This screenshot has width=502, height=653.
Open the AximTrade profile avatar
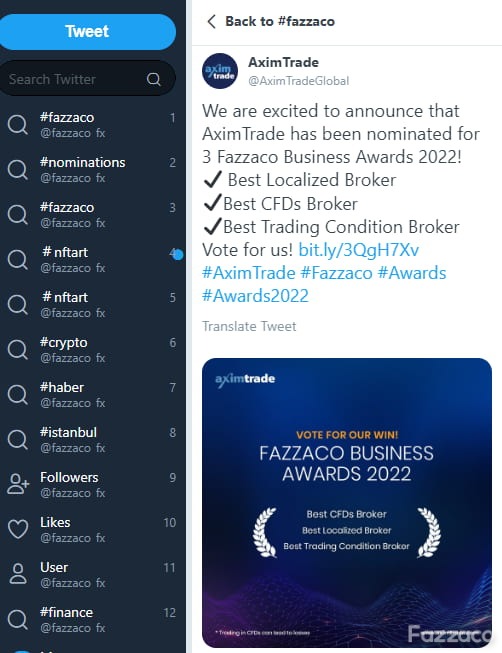click(220, 71)
